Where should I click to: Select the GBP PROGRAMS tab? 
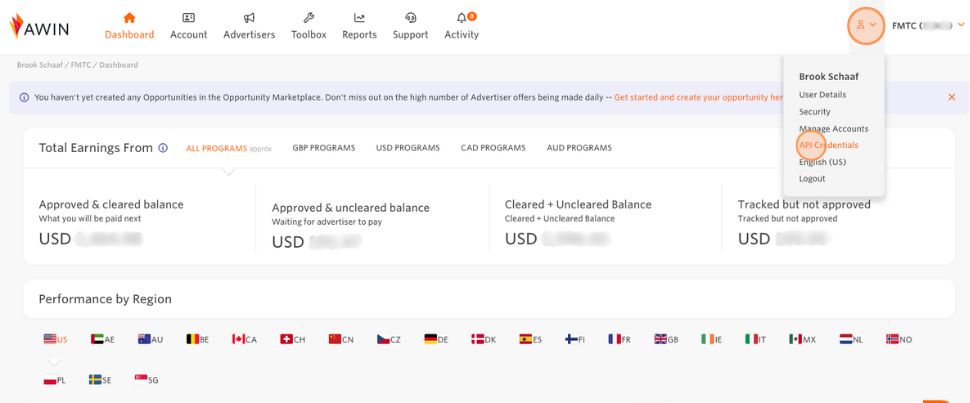(323, 148)
